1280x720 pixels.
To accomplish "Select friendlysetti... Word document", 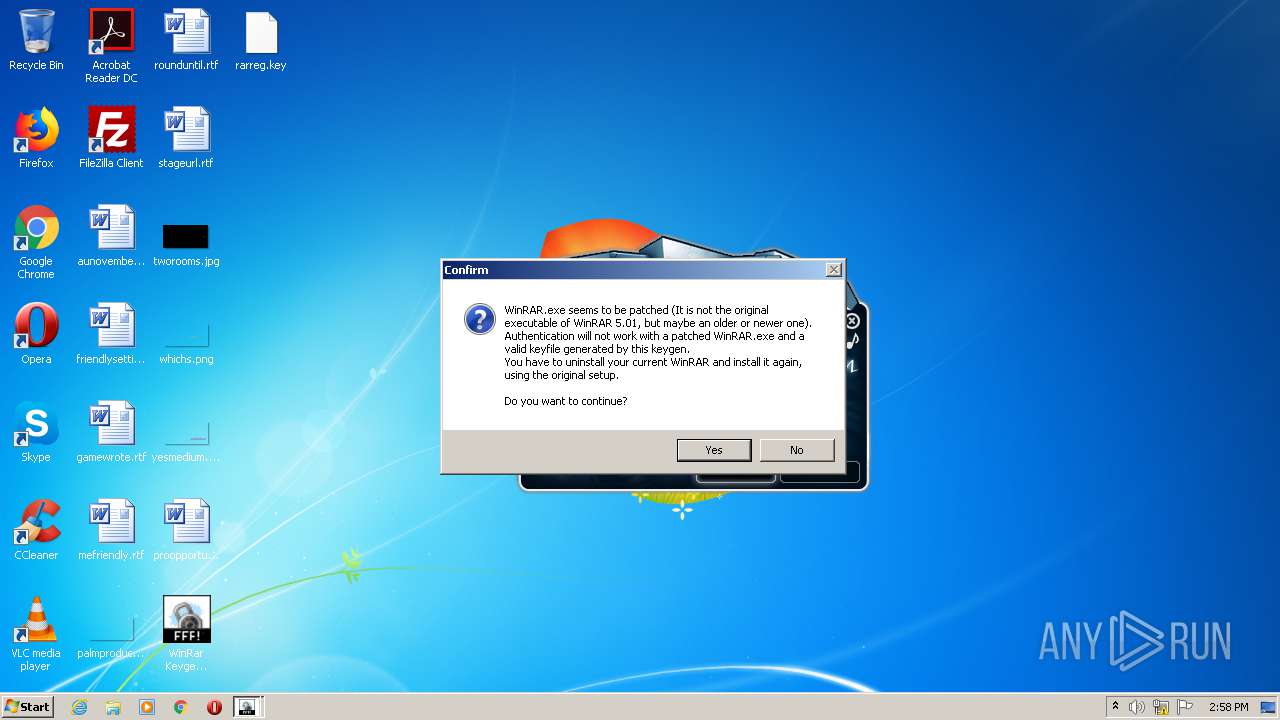I will click(111, 335).
